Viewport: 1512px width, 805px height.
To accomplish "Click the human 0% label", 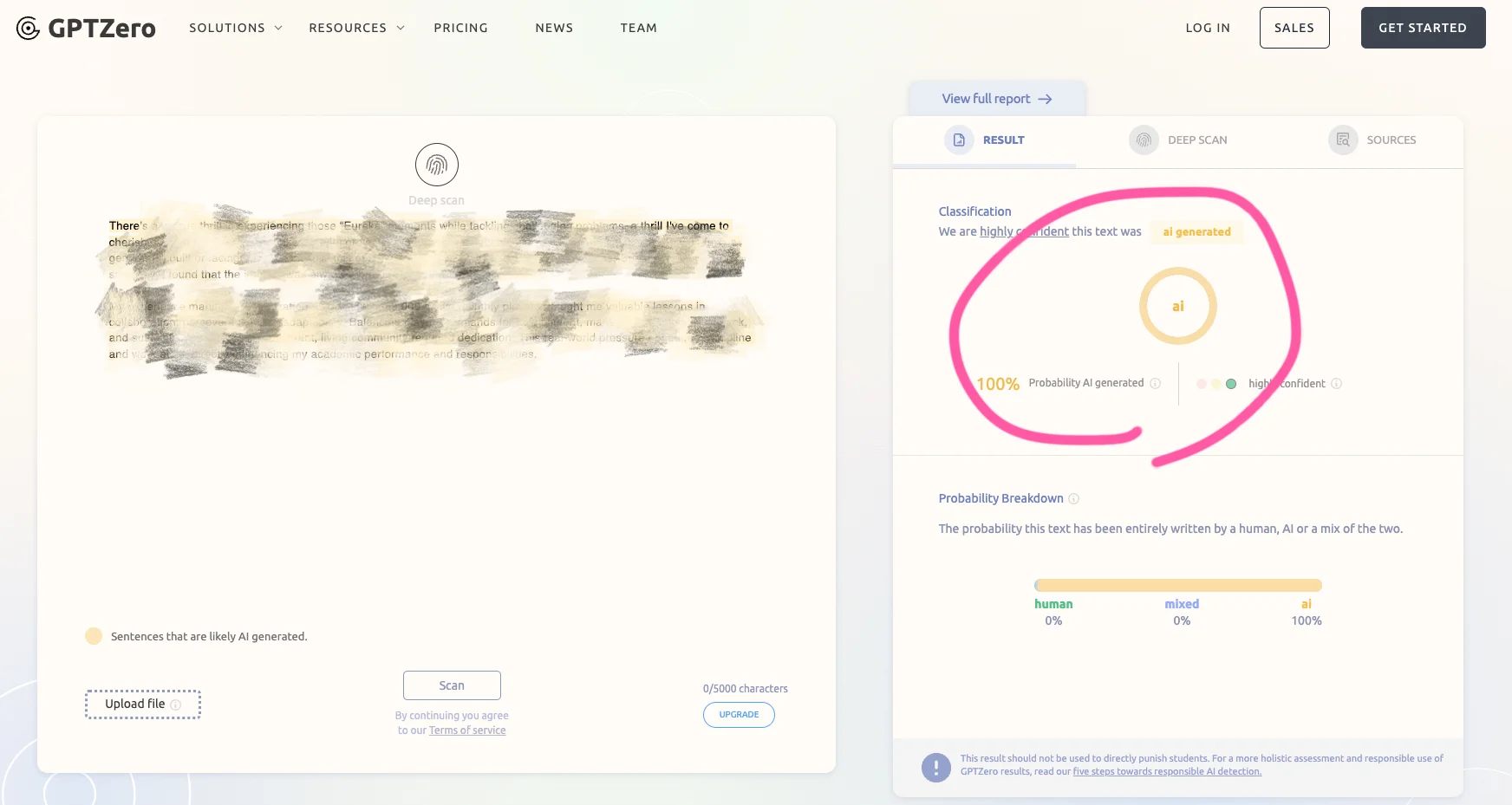I will click(1053, 612).
